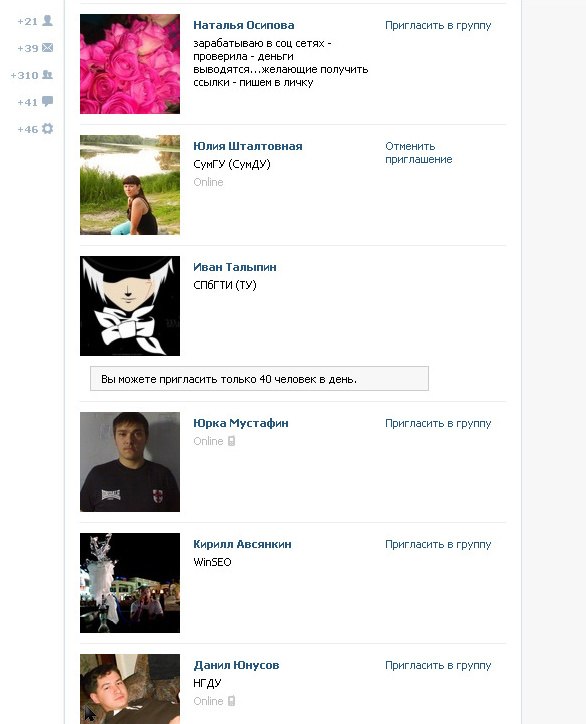Open Наталья Осипова's profile name link
This screenshot has height=724, width=586.
tap(243, 25)
